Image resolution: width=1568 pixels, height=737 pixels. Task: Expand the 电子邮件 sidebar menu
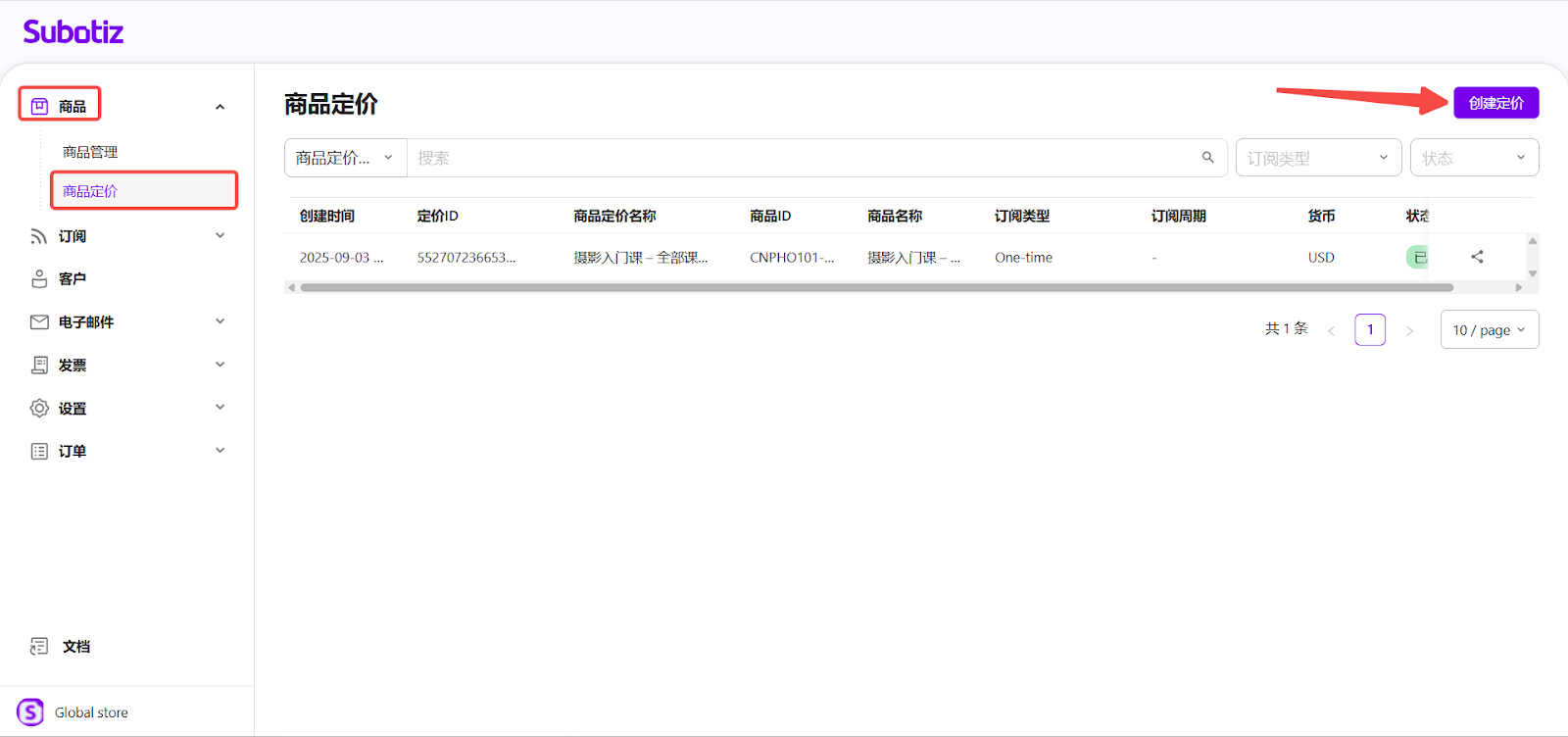[x=220, y=321]
